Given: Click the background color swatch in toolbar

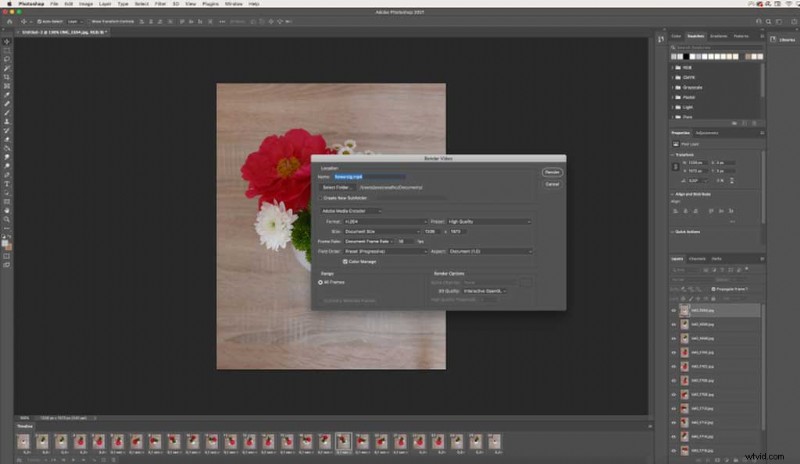Looking at the screenshot, I should [x=9, y=247].
